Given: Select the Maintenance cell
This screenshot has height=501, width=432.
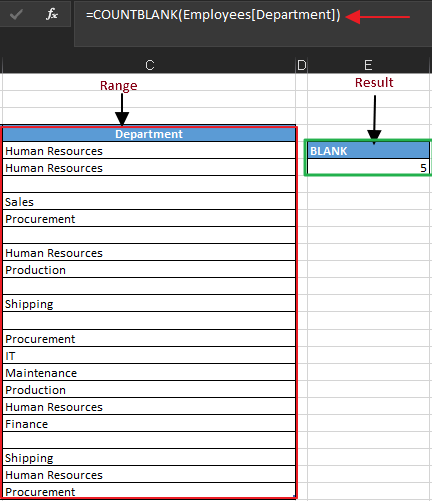Looking at the screenshot, I should click(x=149, y=372).
